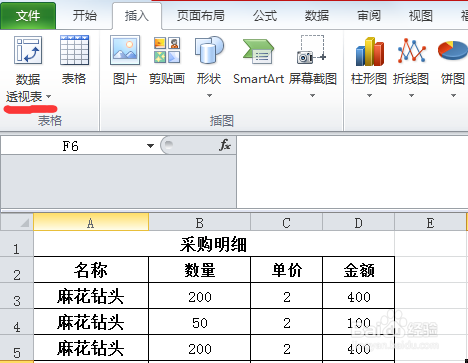Open the Name Box dropdown arrow
The width and height of the screenshot is (468, 363).
(150, 146)
